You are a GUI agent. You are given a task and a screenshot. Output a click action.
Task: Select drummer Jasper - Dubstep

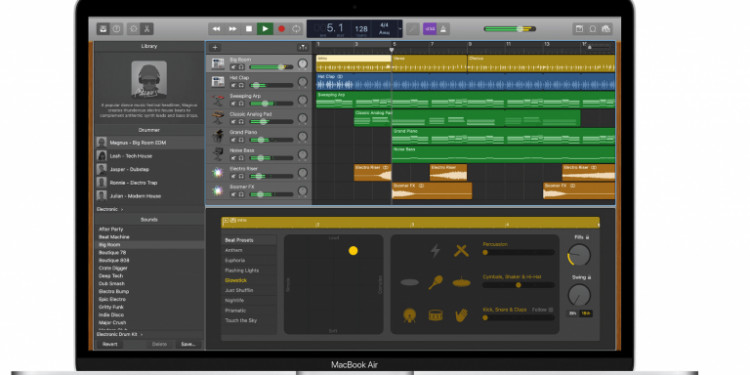149,169
